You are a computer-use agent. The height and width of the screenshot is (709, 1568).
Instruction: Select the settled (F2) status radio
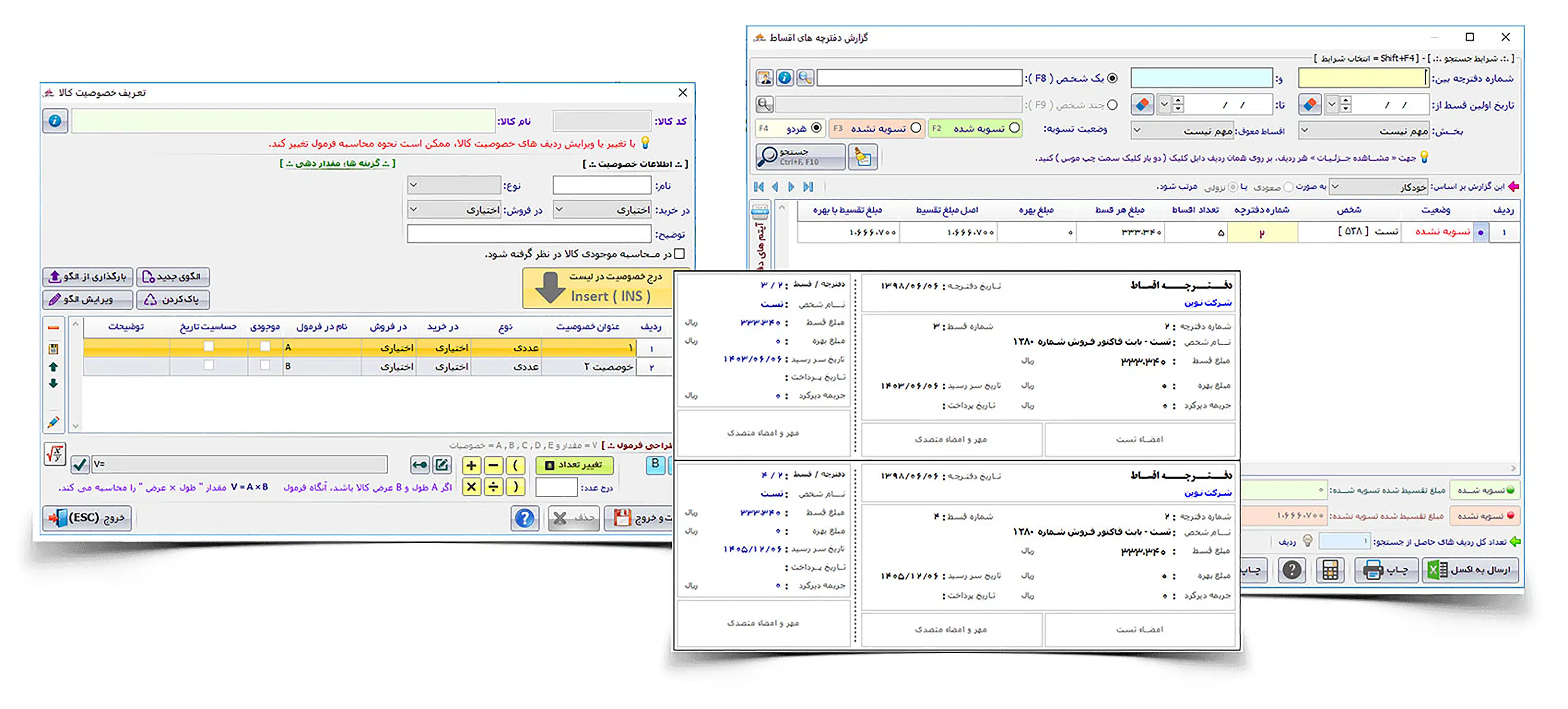1014,128
